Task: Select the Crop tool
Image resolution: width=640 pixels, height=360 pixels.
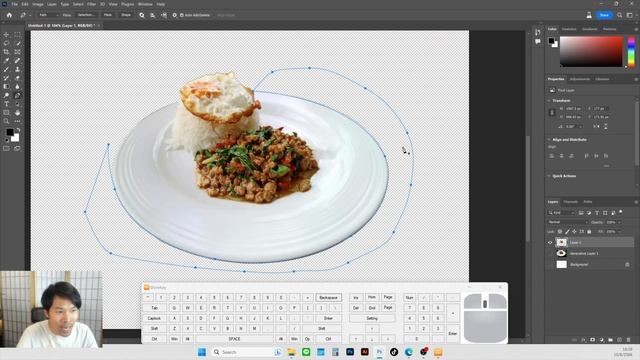Action: click(x=6, y=52)
